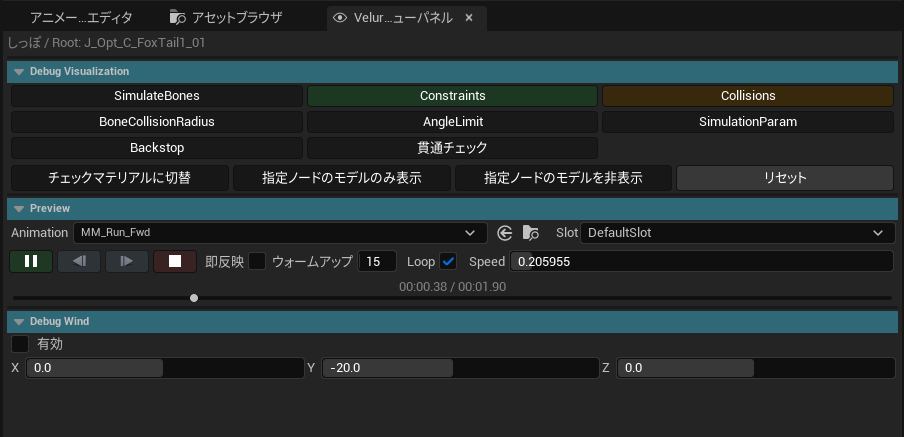Click the ウォームアップ value field 15
The width and height of the screenshot is (904, 437).
point(377,261)
